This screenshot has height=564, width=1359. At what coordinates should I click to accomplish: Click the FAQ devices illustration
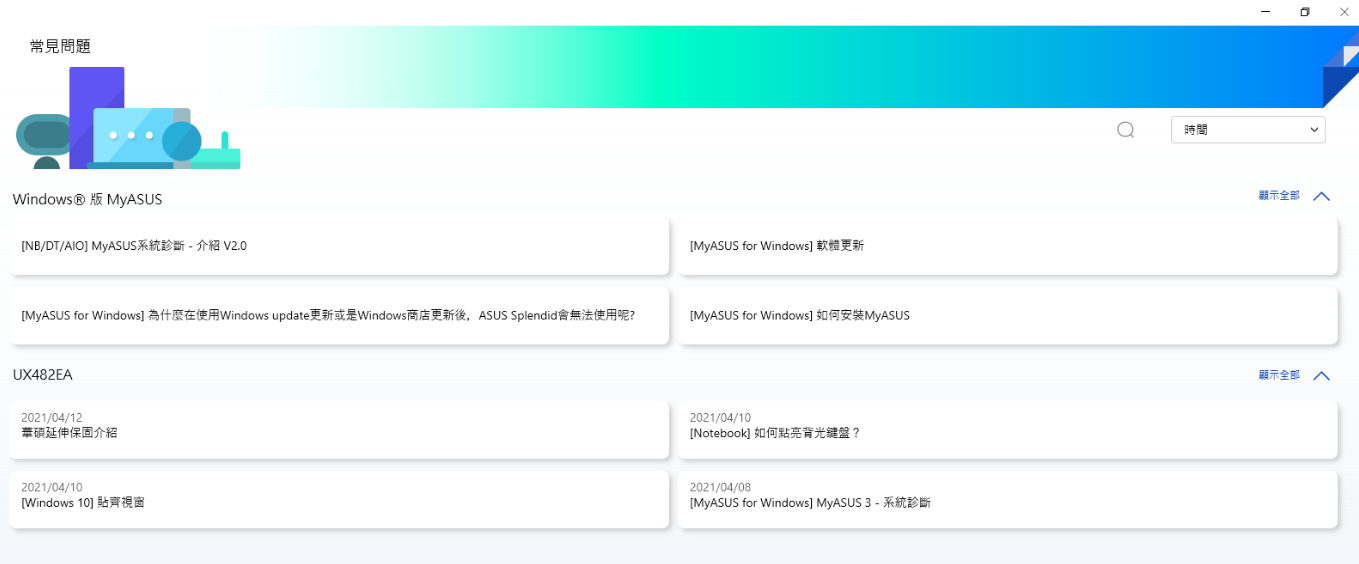pyautogui.click(x=128, y=118)
